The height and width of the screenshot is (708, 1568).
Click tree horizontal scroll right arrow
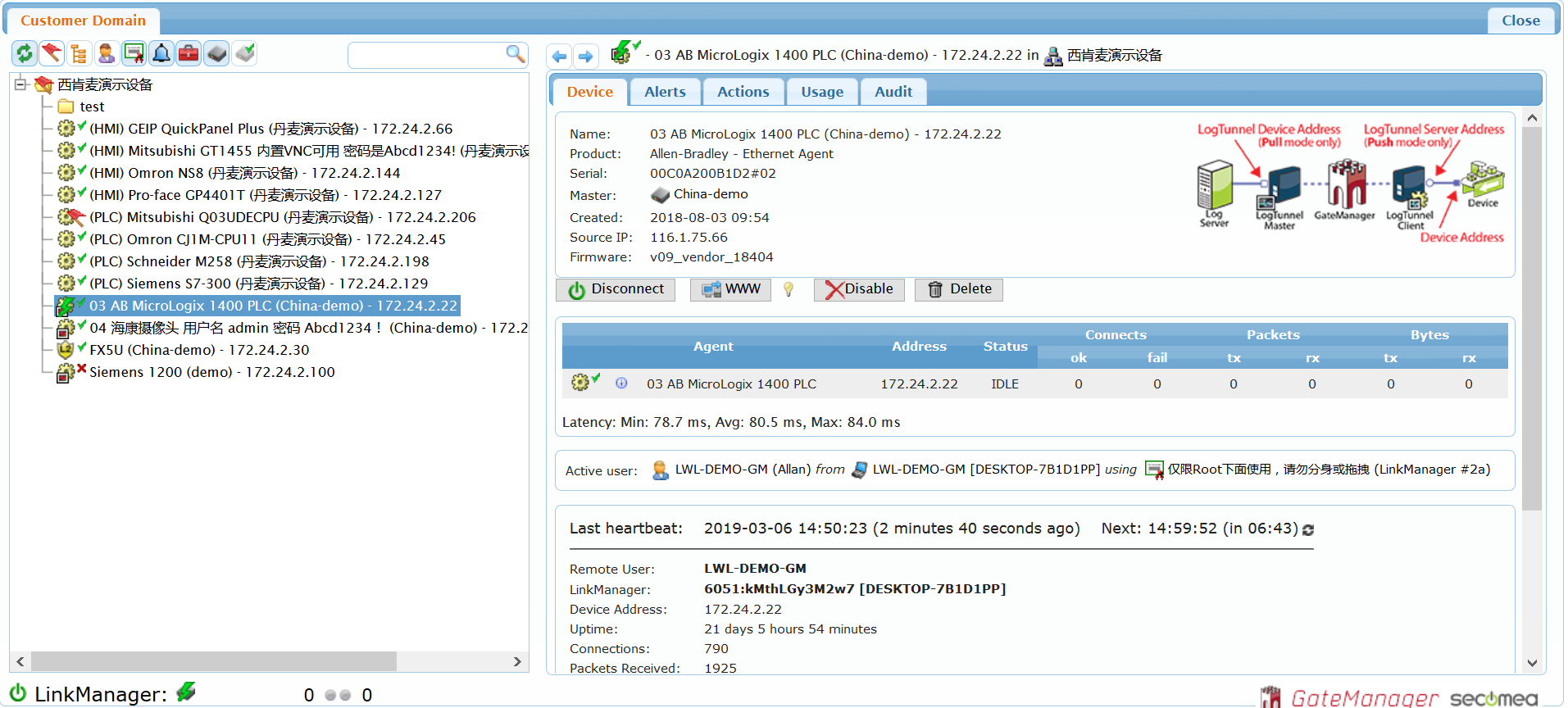517,661
